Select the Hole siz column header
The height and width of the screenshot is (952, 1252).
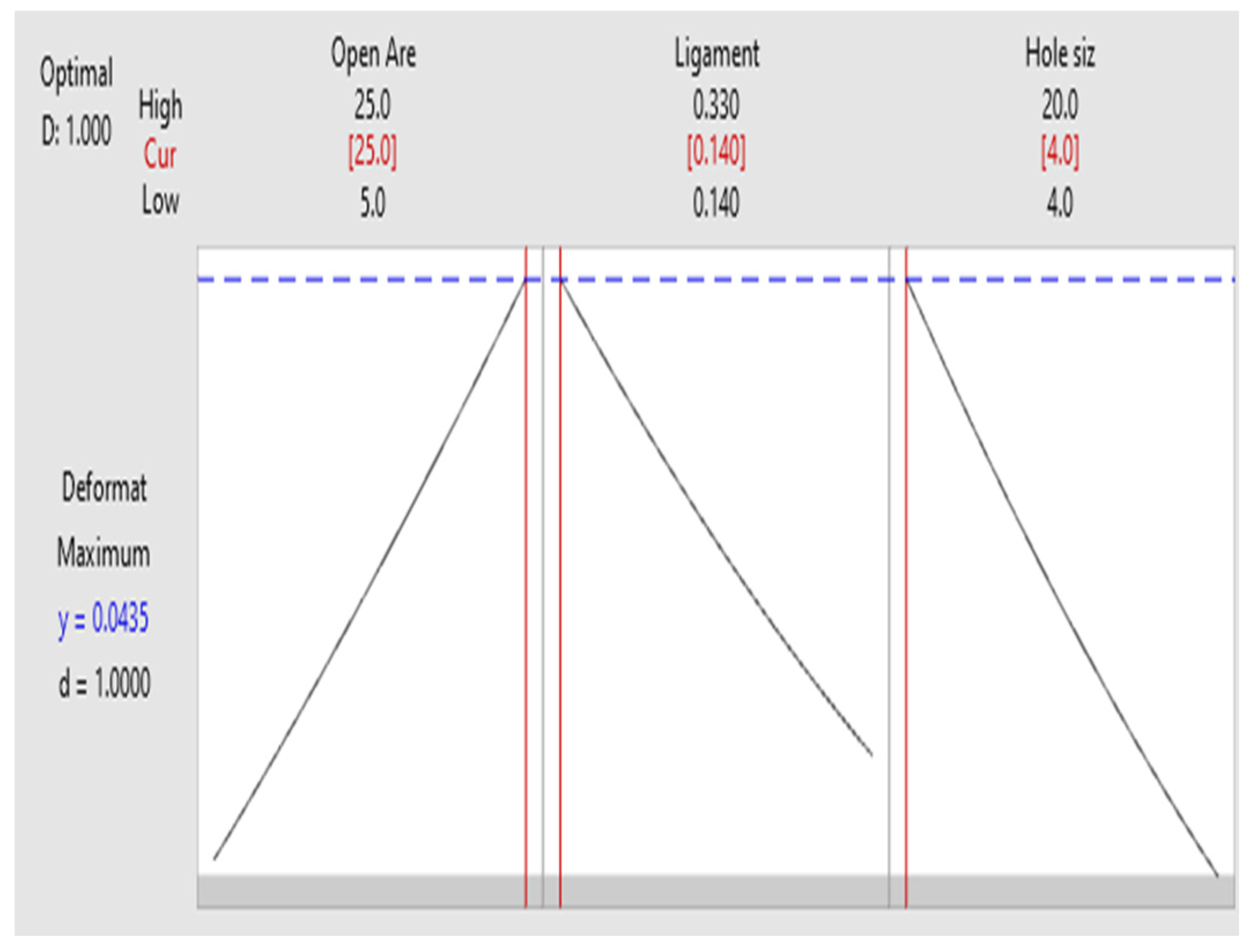point(1060,54)
